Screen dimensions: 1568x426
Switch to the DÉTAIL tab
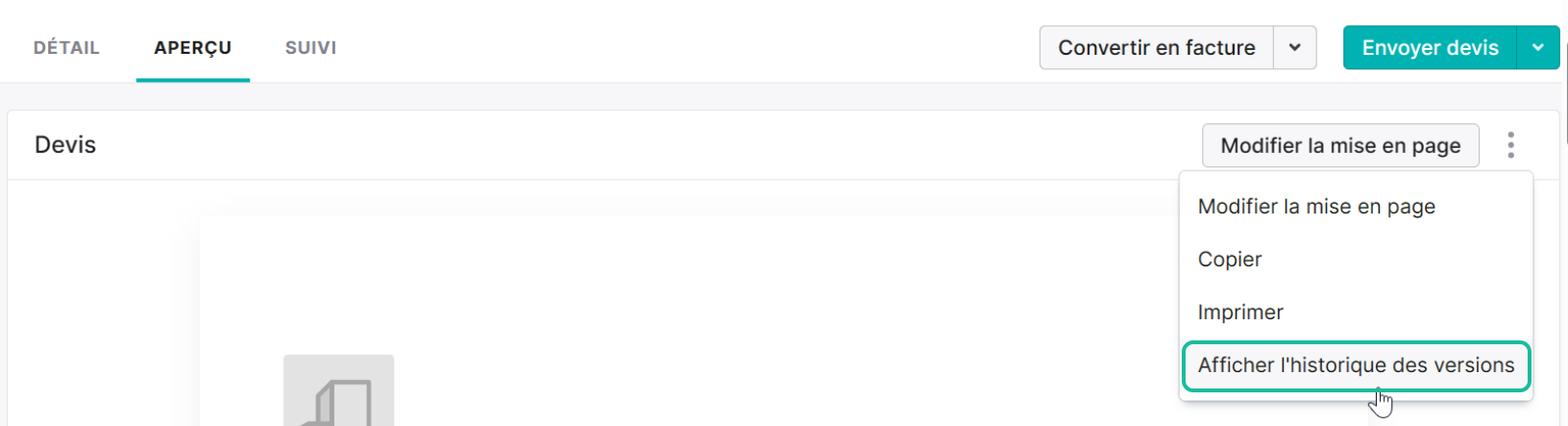tap(66, 48)
